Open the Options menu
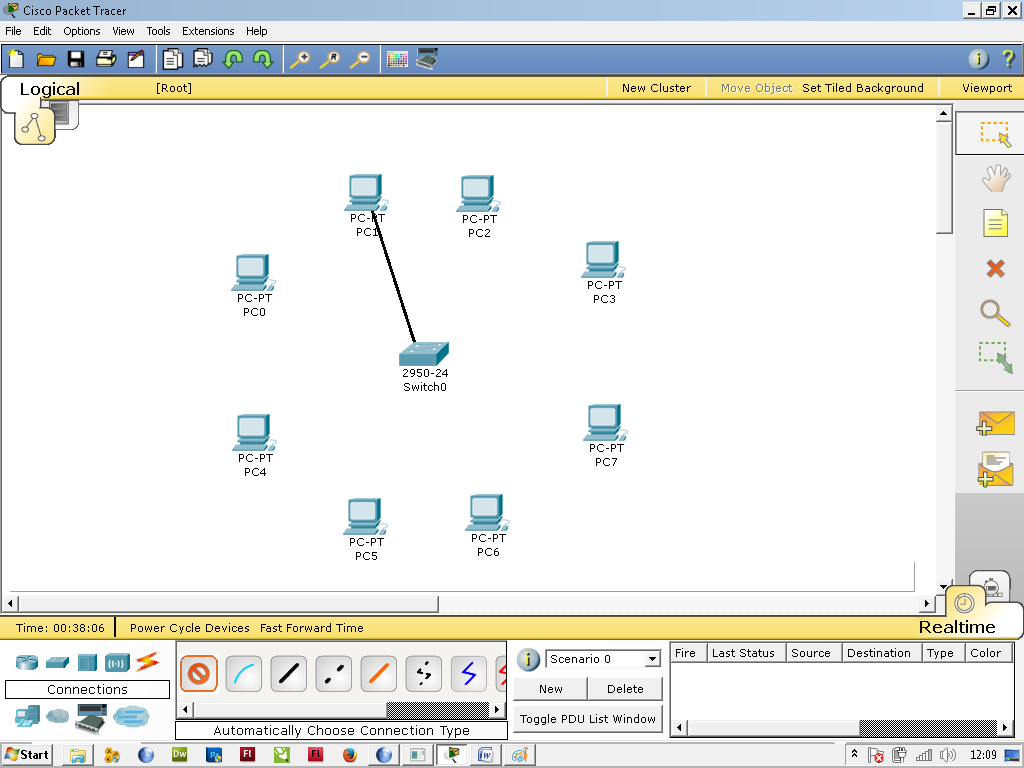 (x=81, y=31)
